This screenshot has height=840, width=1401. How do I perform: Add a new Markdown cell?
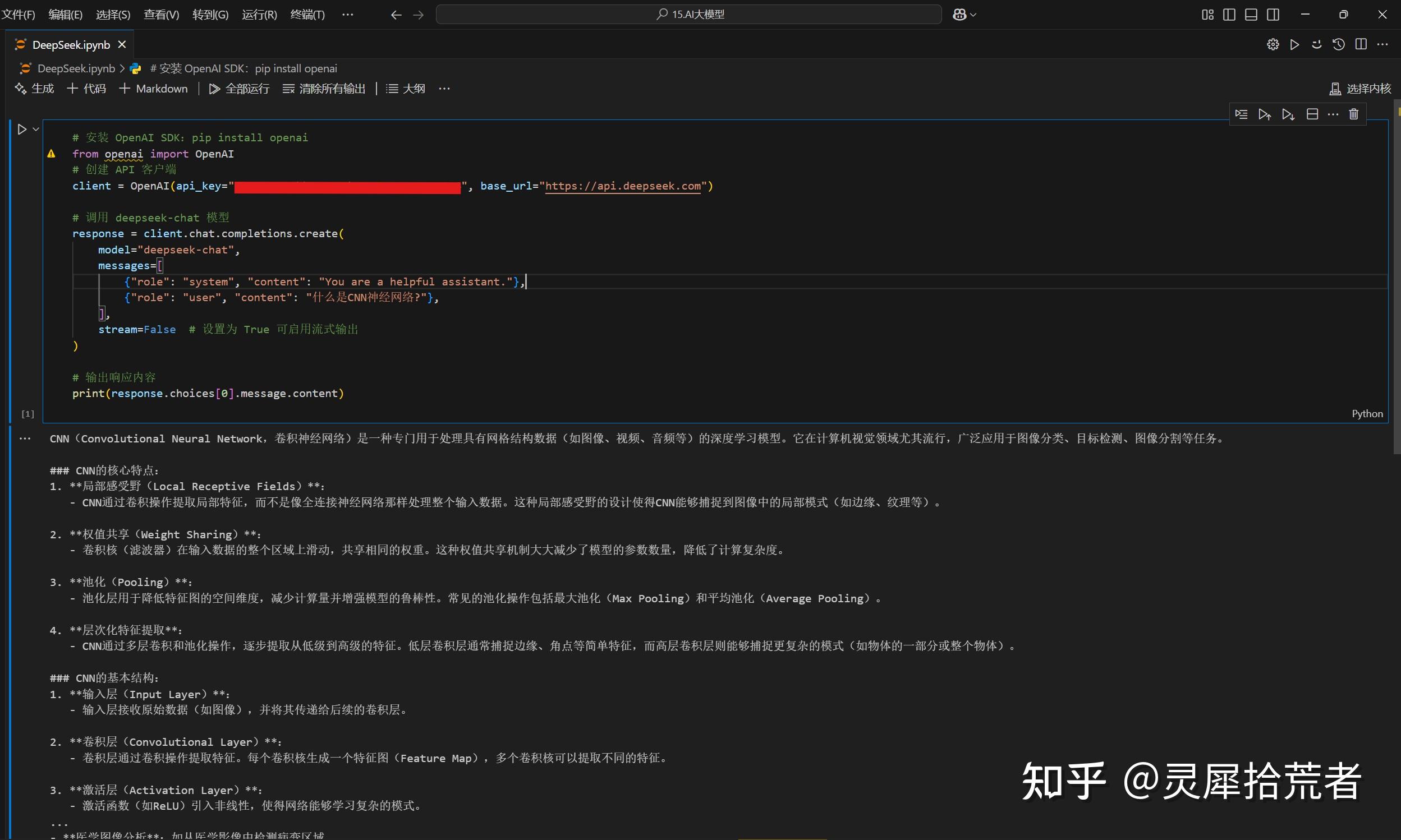tap(154, 88)
